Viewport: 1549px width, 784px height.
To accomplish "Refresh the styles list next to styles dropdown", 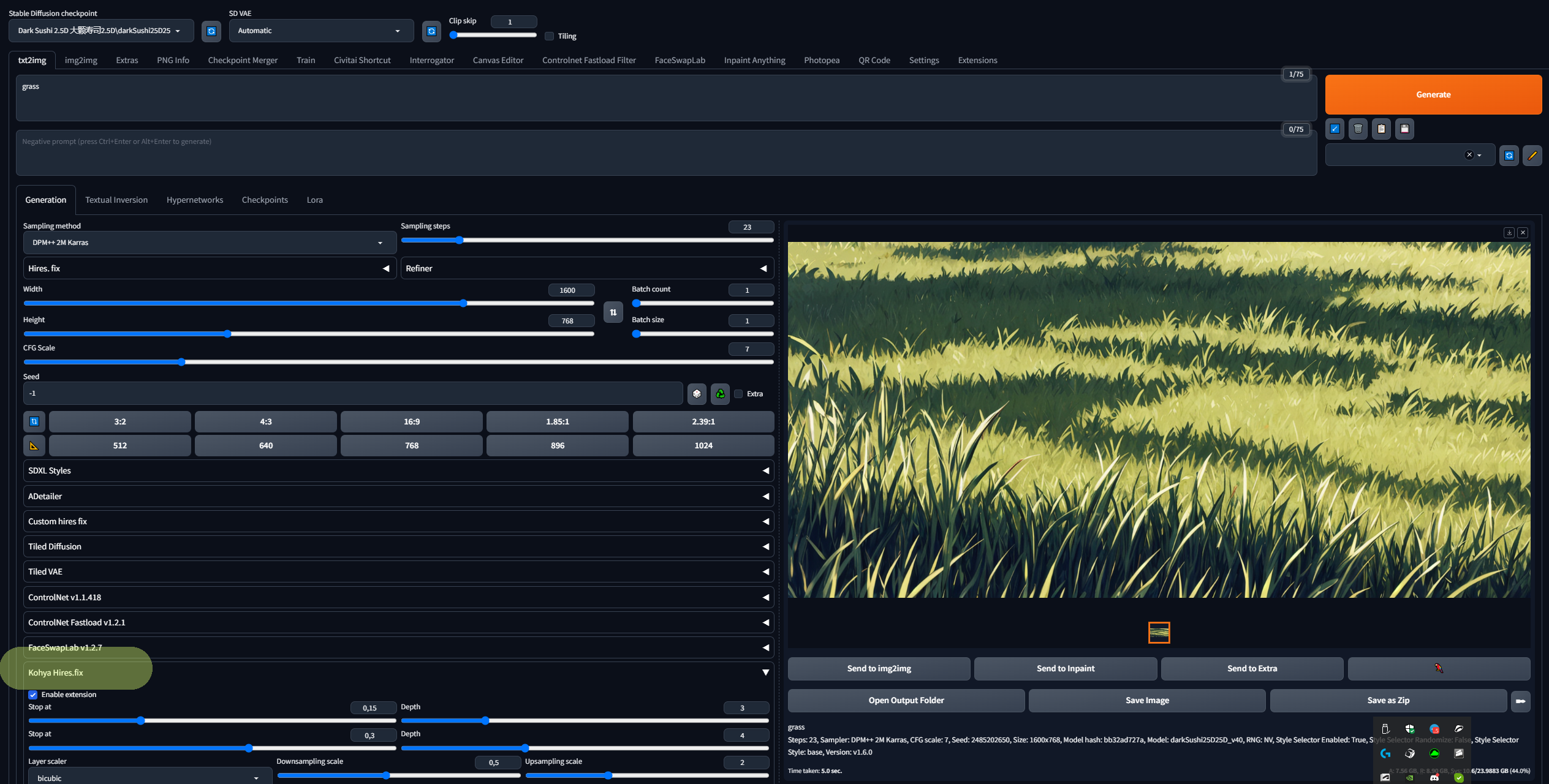I will tap(1509, 156).
